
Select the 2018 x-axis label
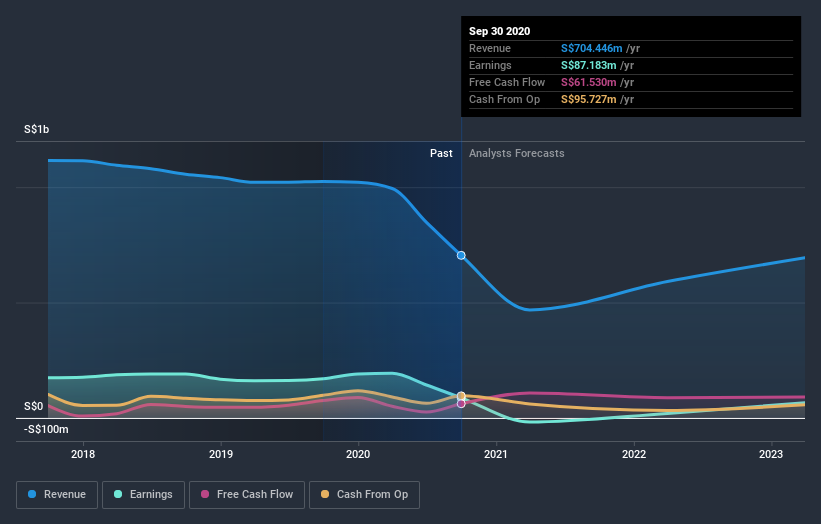tap(83, 454)
